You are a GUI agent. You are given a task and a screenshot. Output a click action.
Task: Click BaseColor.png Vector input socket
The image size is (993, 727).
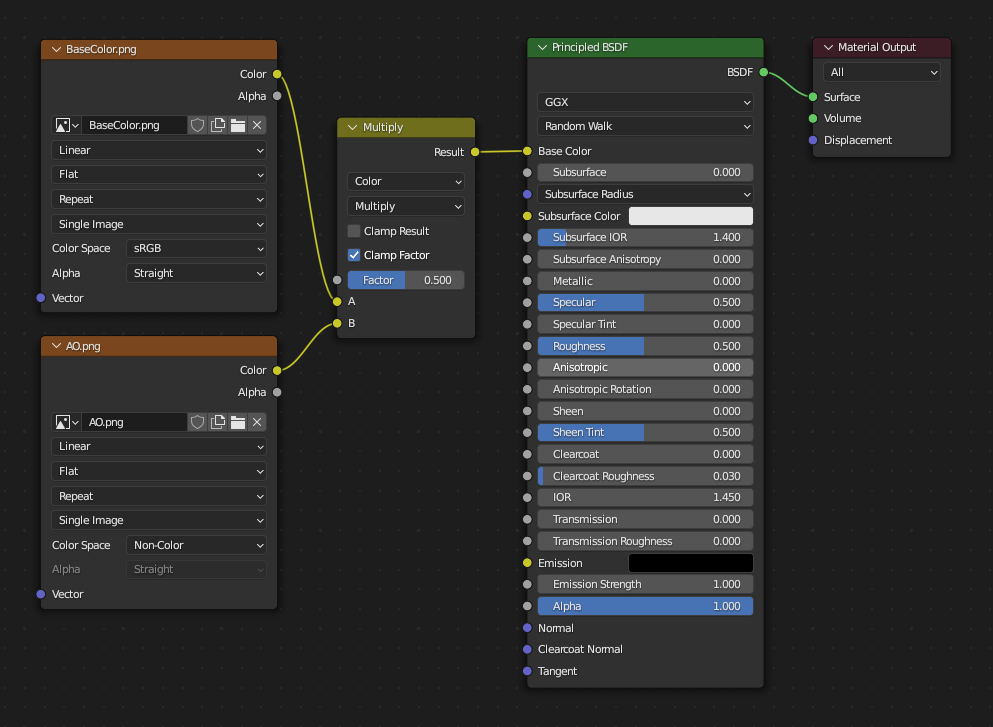click(41, 298)
